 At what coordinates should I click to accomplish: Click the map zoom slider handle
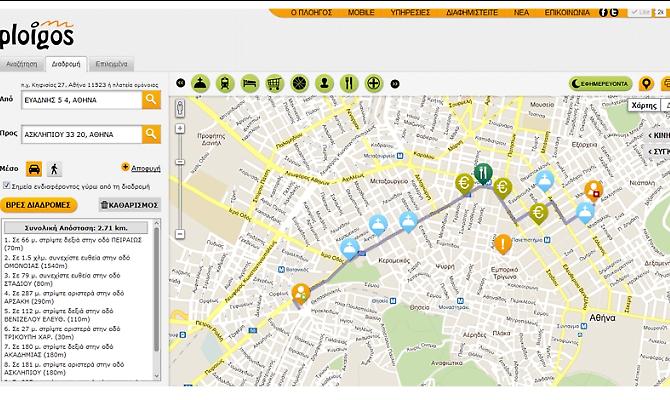(180, 162)
